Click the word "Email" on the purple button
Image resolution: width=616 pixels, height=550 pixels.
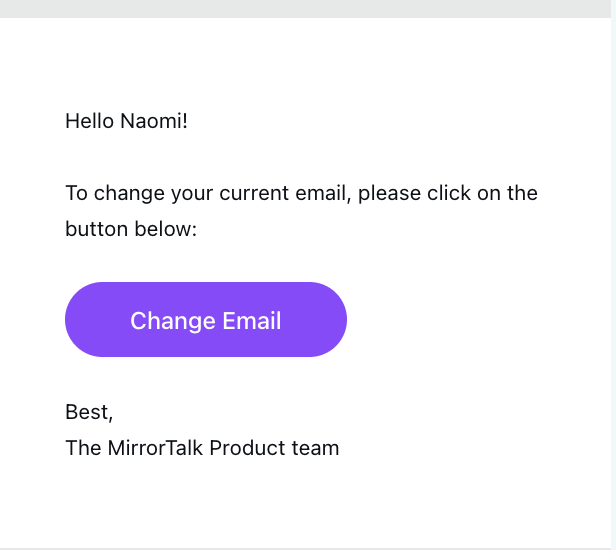[252, 321]
